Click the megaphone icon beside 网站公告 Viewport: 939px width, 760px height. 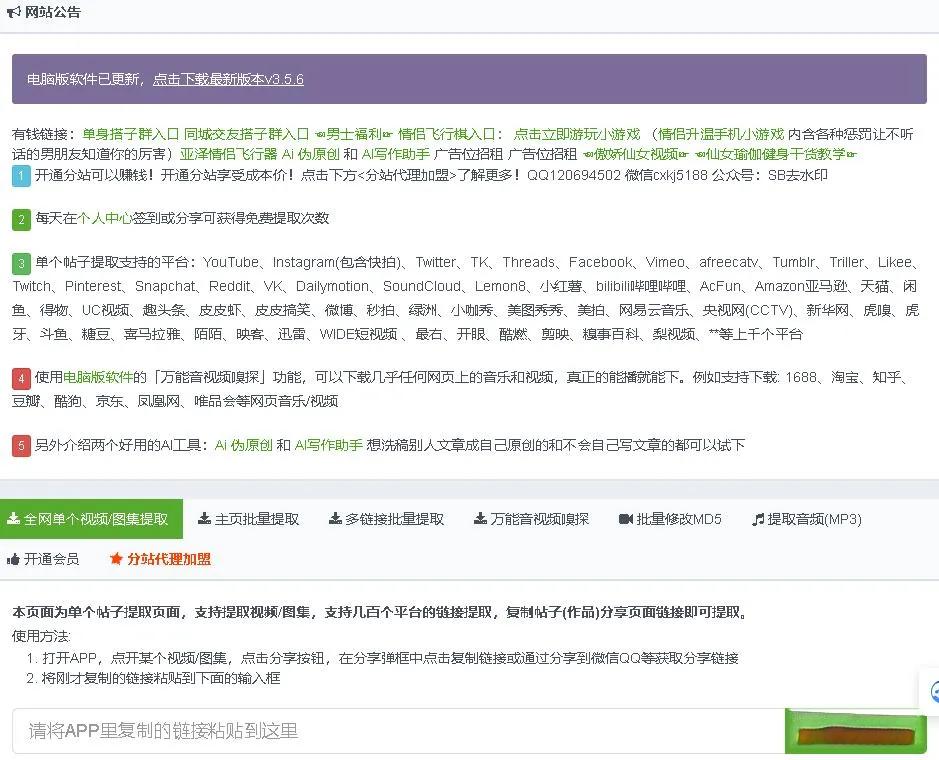13,13
